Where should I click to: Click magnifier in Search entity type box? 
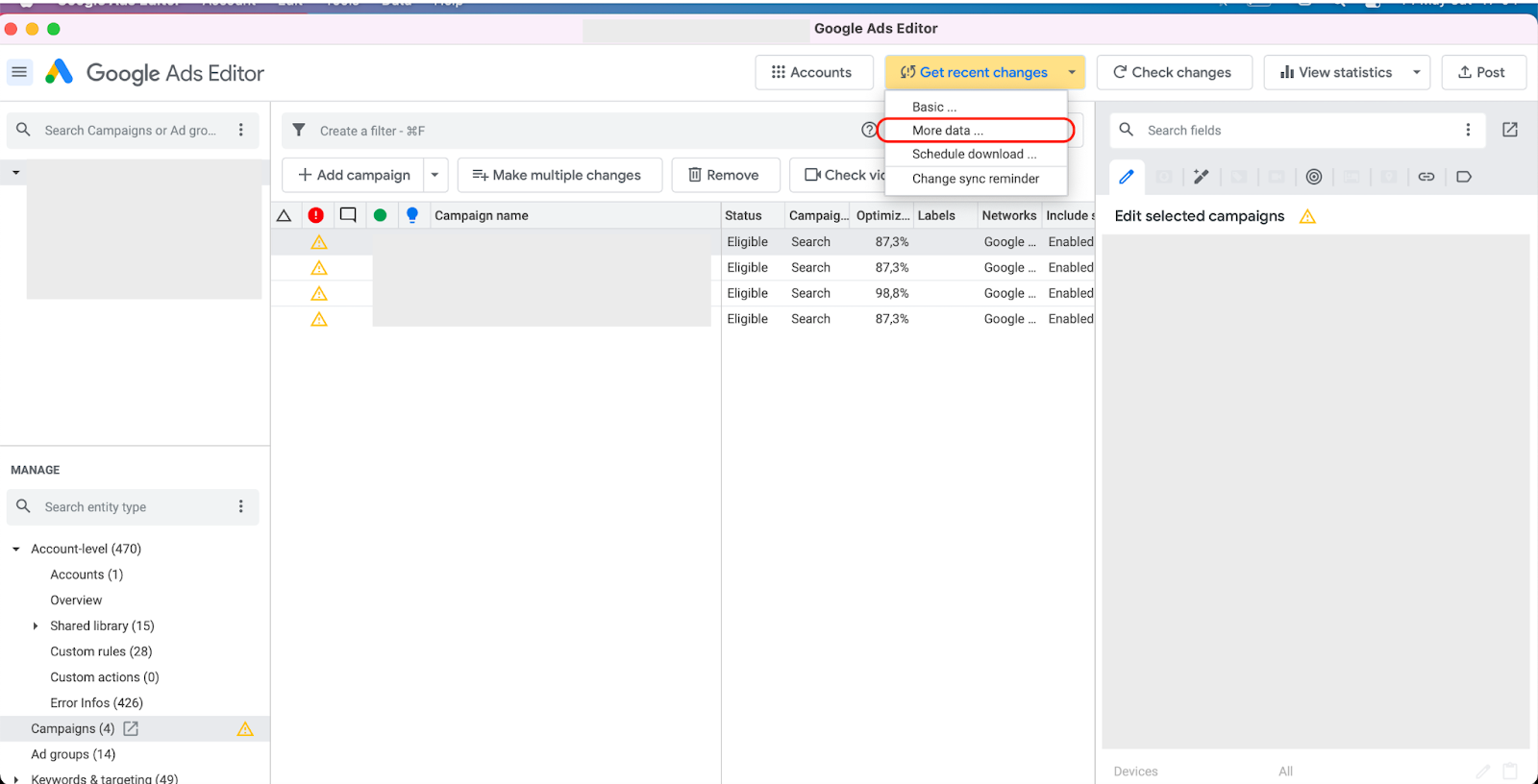click(24, 506)
